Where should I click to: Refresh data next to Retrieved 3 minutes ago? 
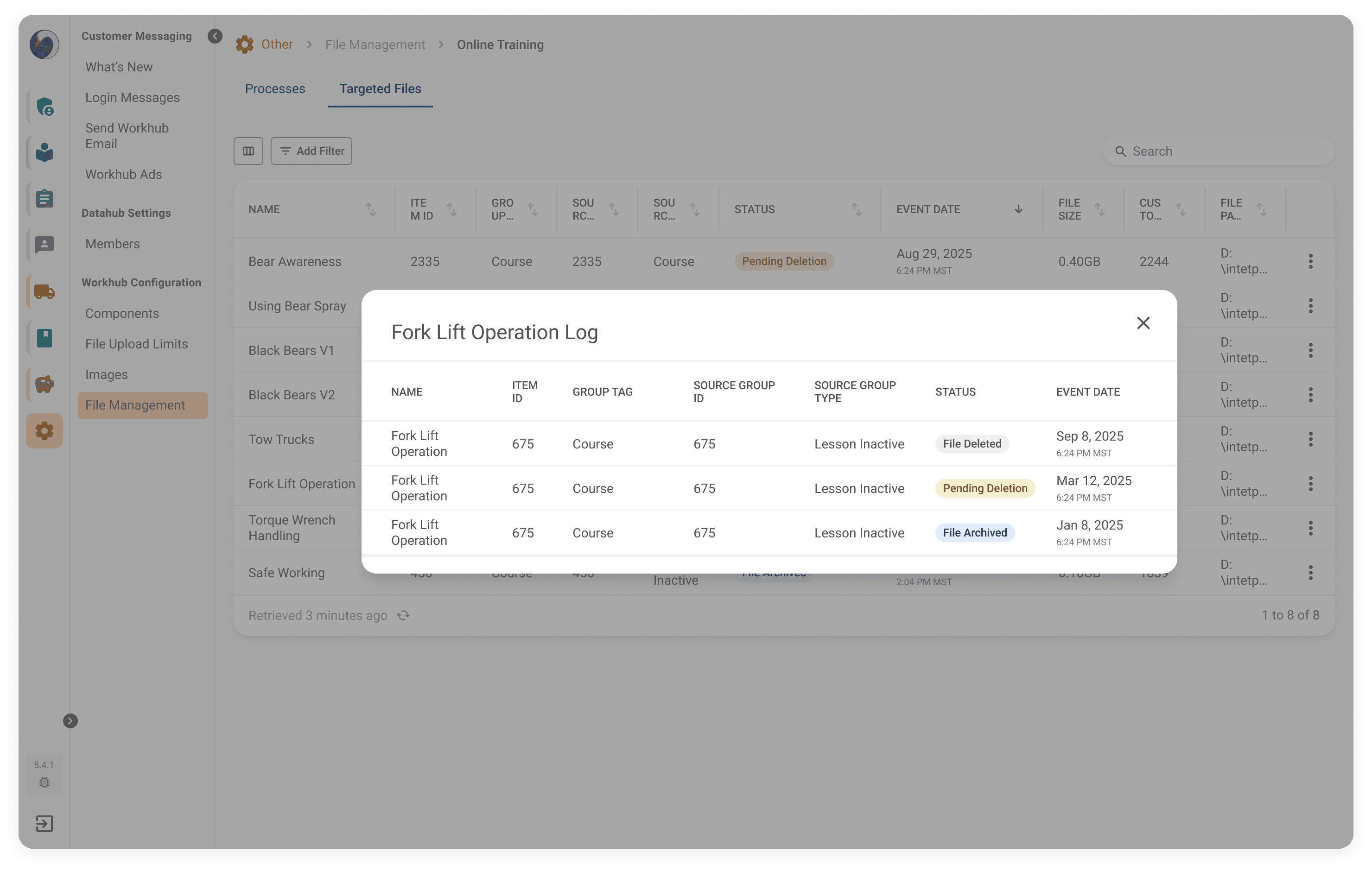(x=403, y=615)
